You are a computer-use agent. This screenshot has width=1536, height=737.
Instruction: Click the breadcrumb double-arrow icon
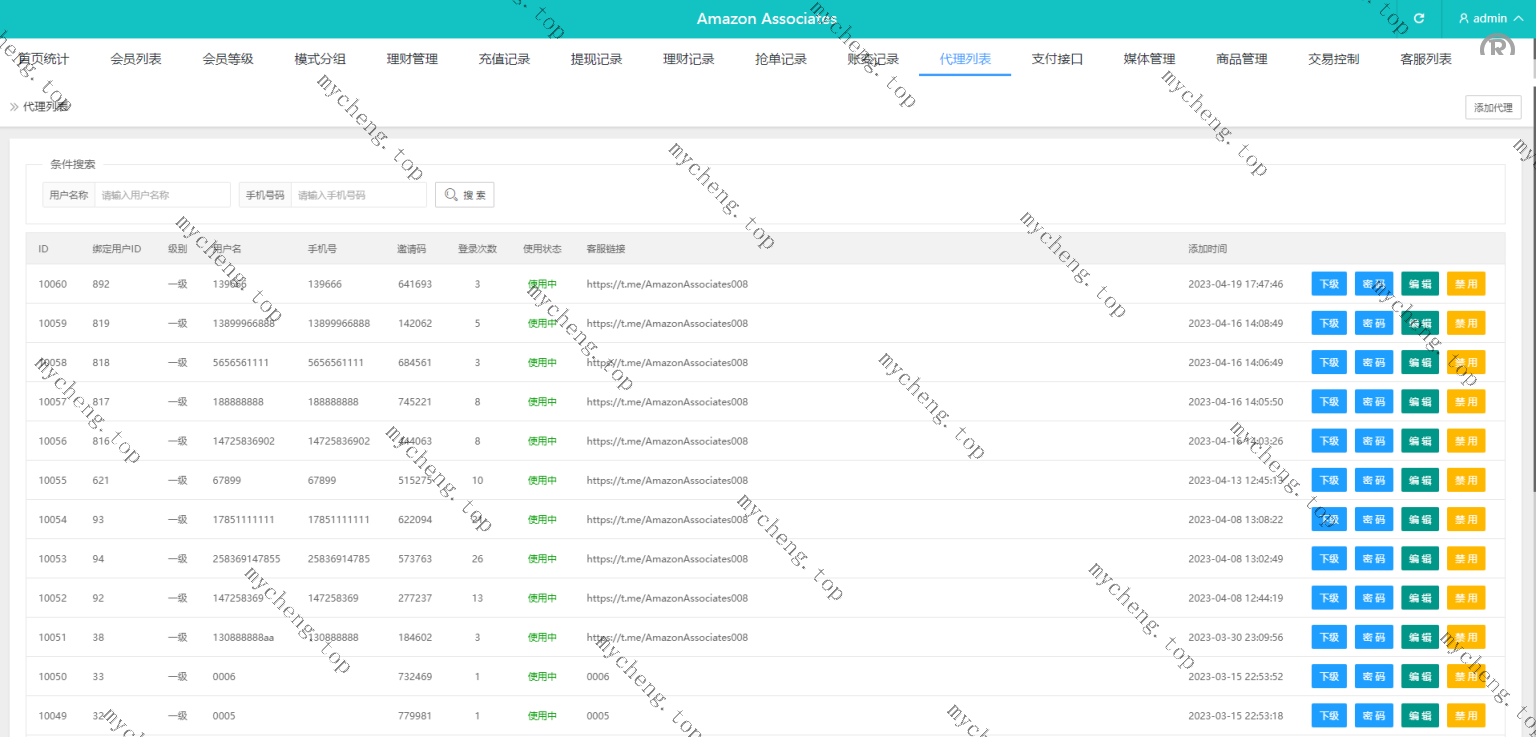point(14,107)
